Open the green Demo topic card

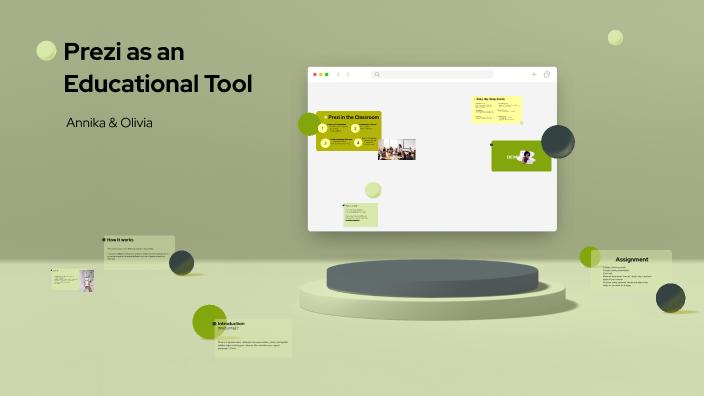coord(521,156)
